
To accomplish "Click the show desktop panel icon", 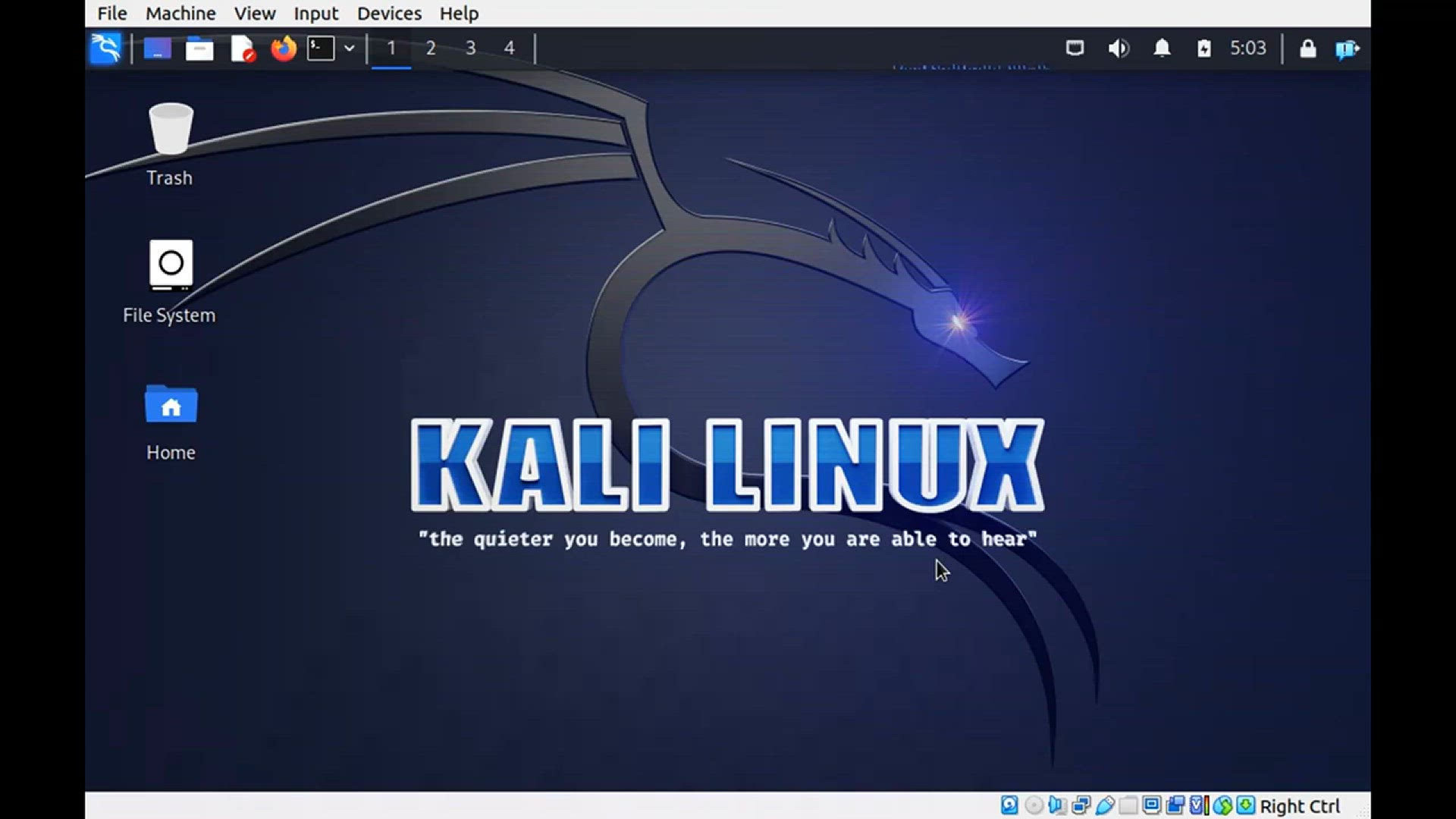I will 158,49.
